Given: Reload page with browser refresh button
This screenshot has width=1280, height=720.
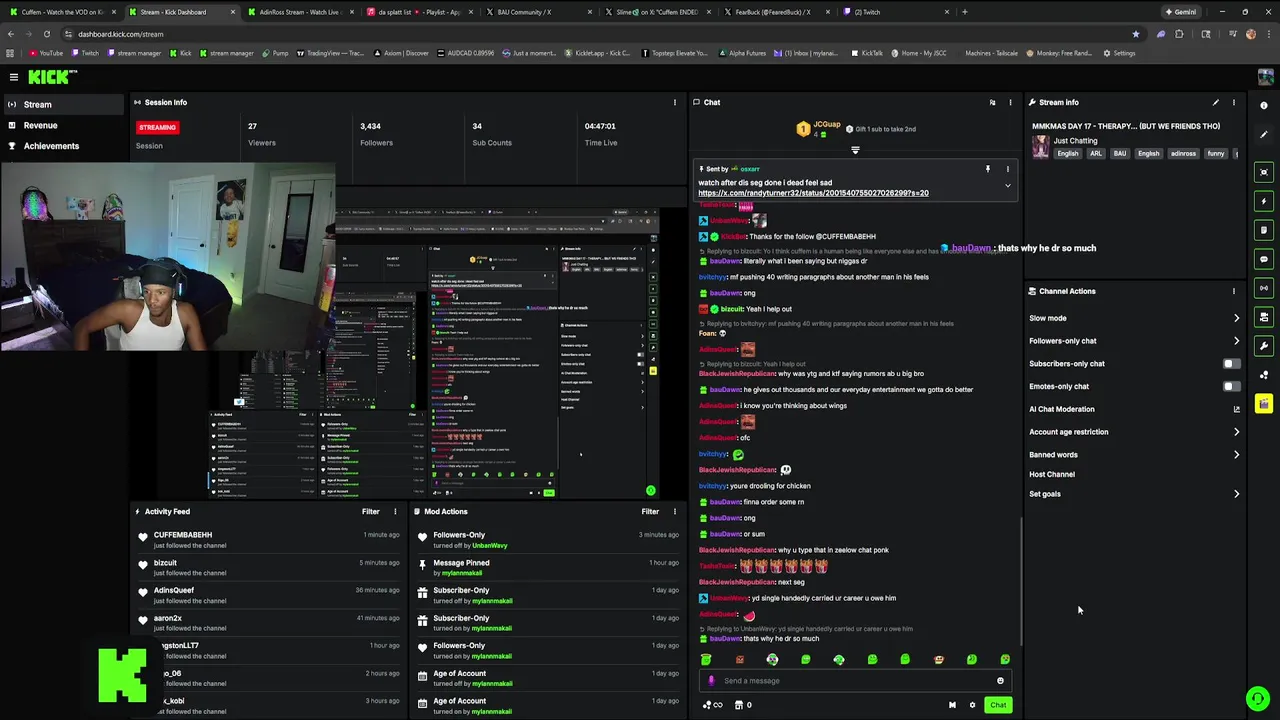Looking at the screenshot, I should [46, 34].
